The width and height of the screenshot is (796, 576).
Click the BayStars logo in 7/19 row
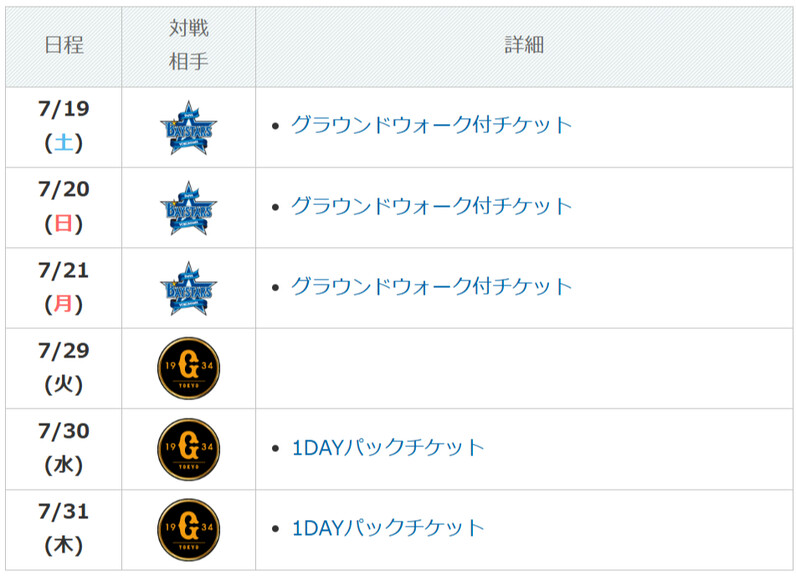point(188,128)
